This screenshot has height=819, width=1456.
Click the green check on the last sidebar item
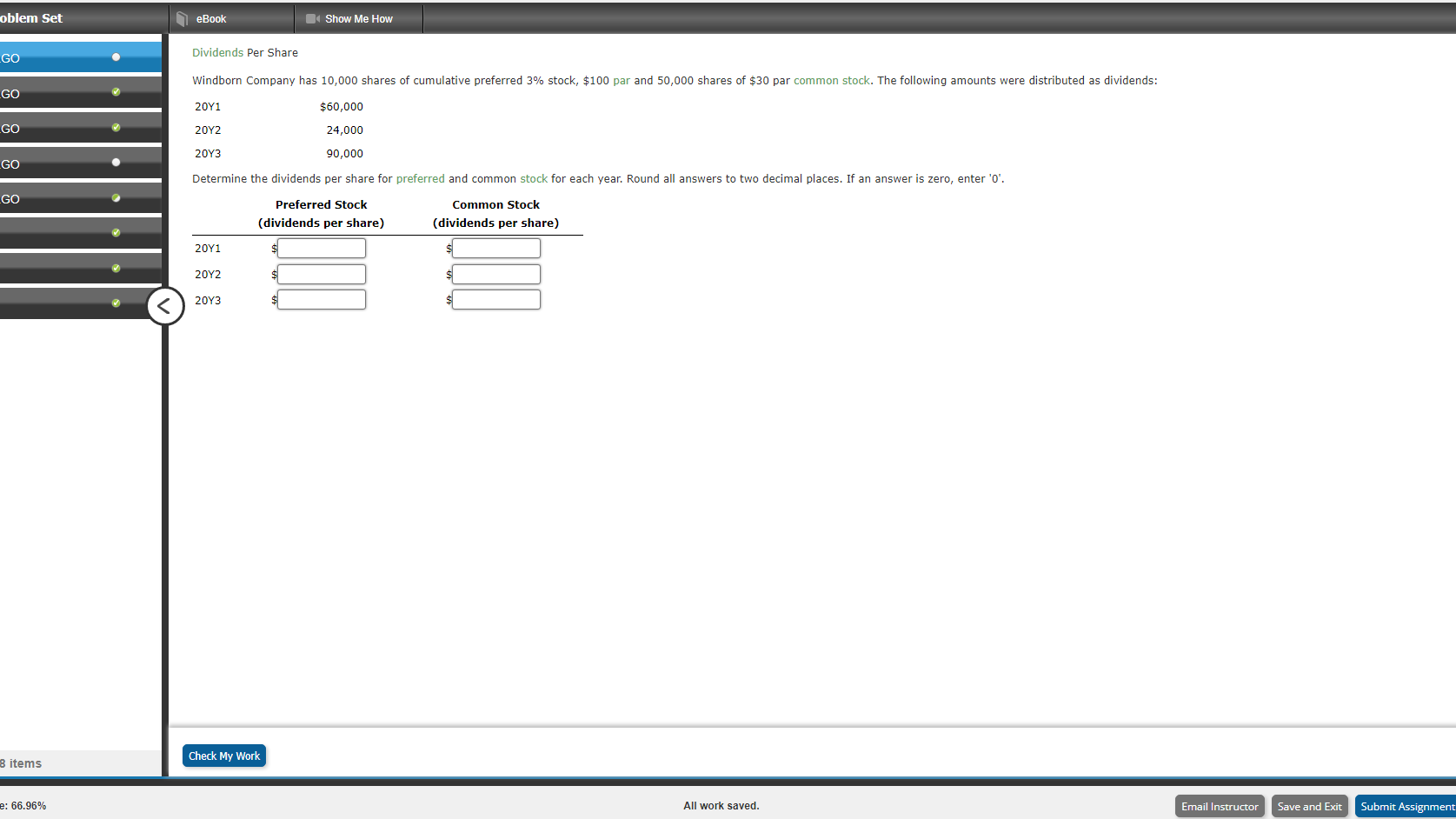point(116,303)
